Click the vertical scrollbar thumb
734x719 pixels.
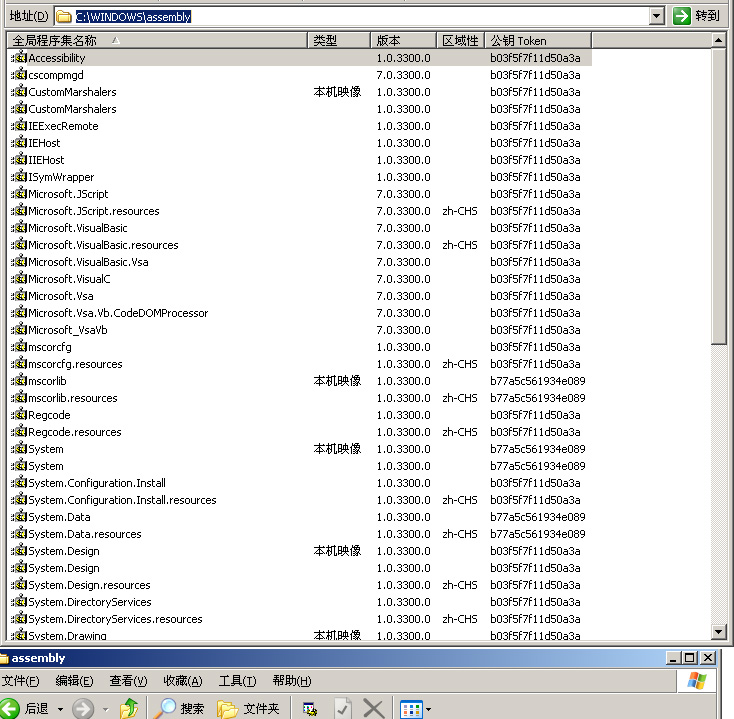tap(719, 197)
